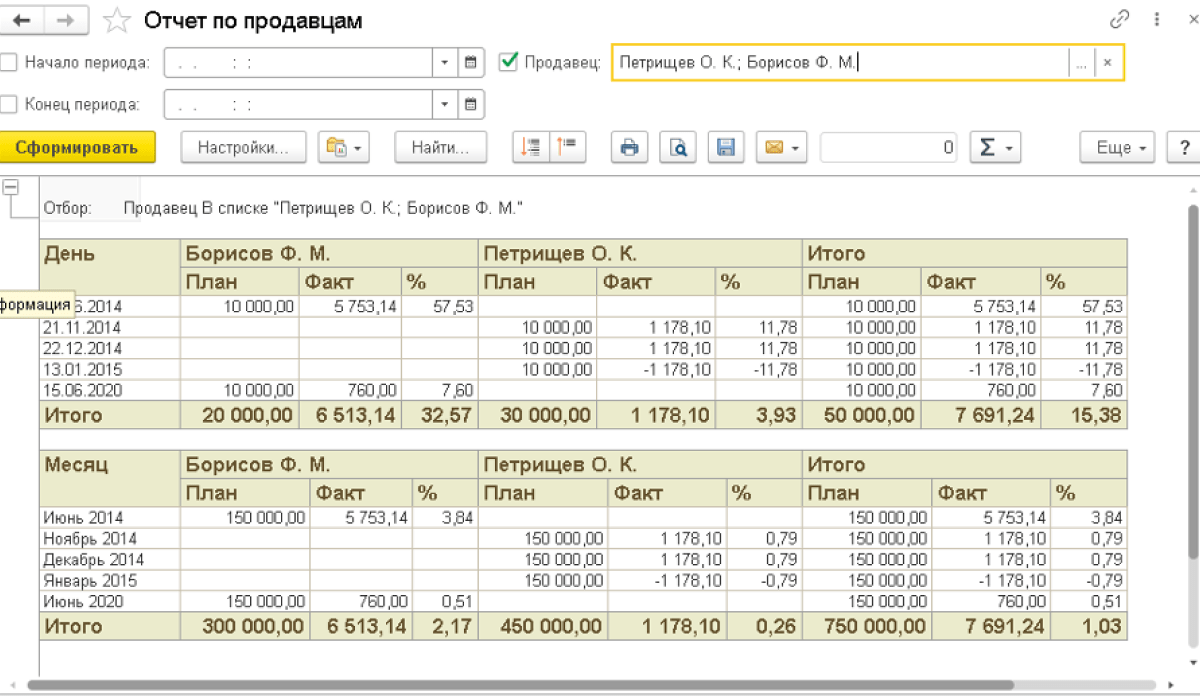
Task: Open the Еще menu
Action: coord(1118,148)
